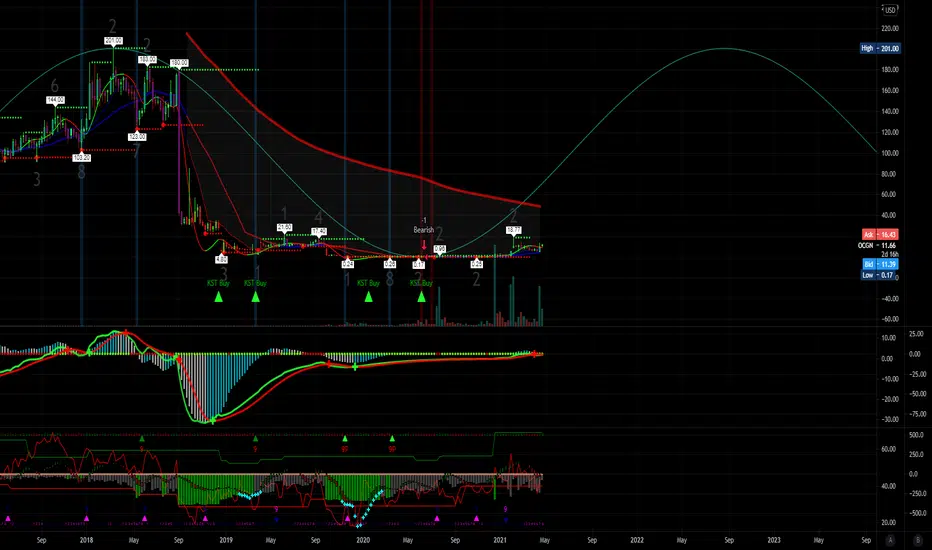Click the 100.00 price axis tick
This screenshot has height=550, width=932.
(x=890, y=153)
